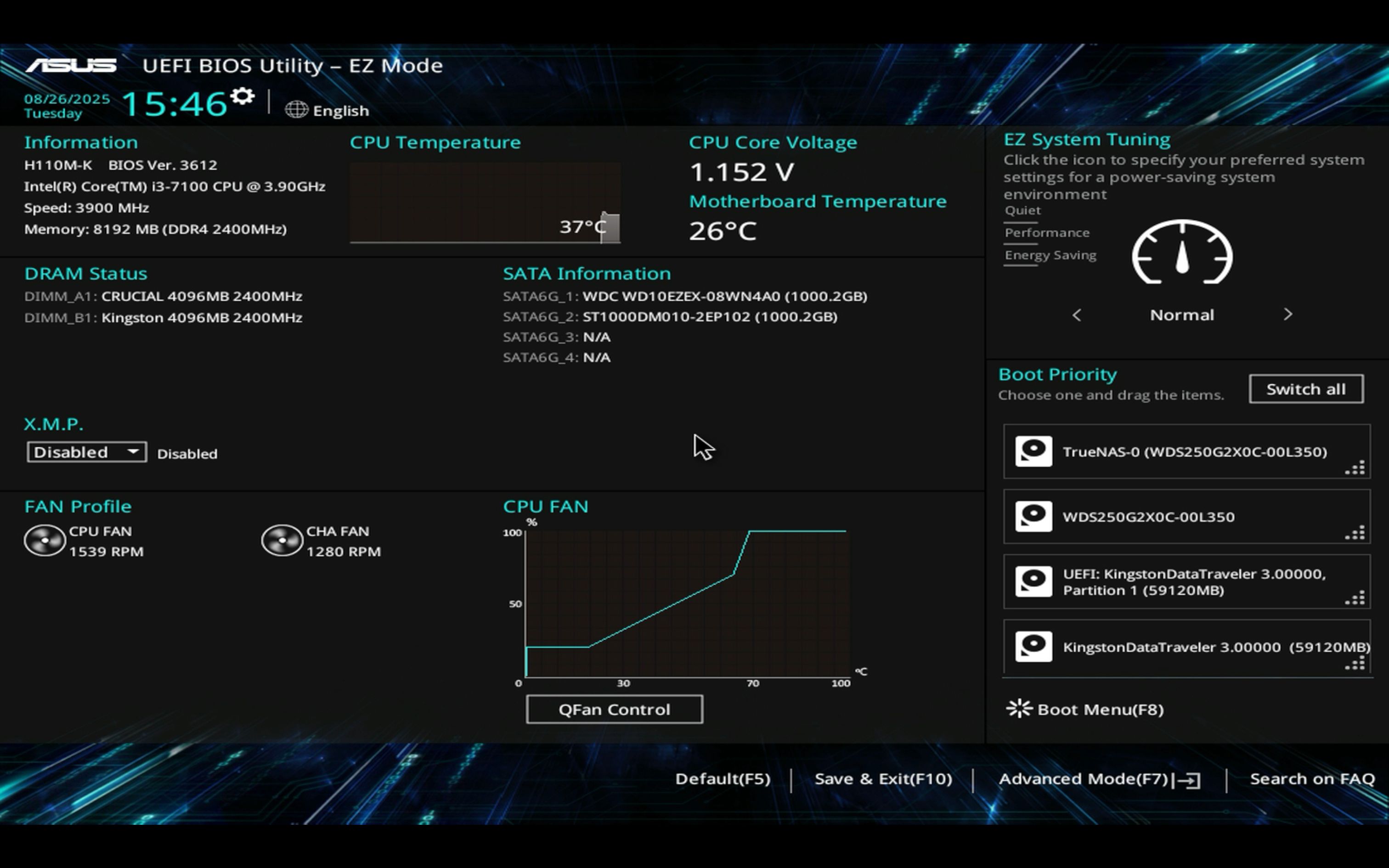Select the Performance tuning mode
The height and width of the screenshot is (868, 1389).
[x=1046, y=233]
